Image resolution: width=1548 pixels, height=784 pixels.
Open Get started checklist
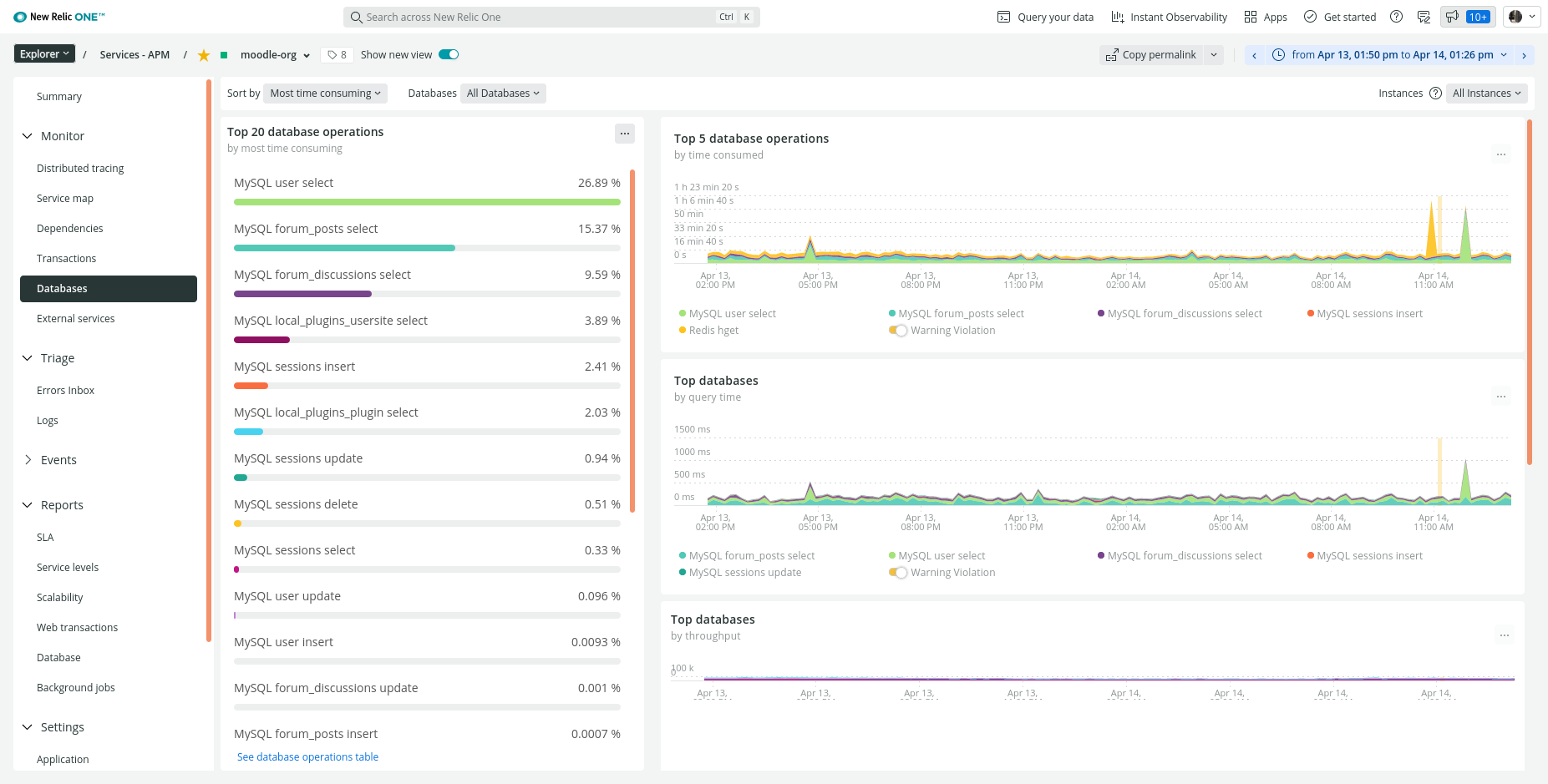(x=1340, y=17)
